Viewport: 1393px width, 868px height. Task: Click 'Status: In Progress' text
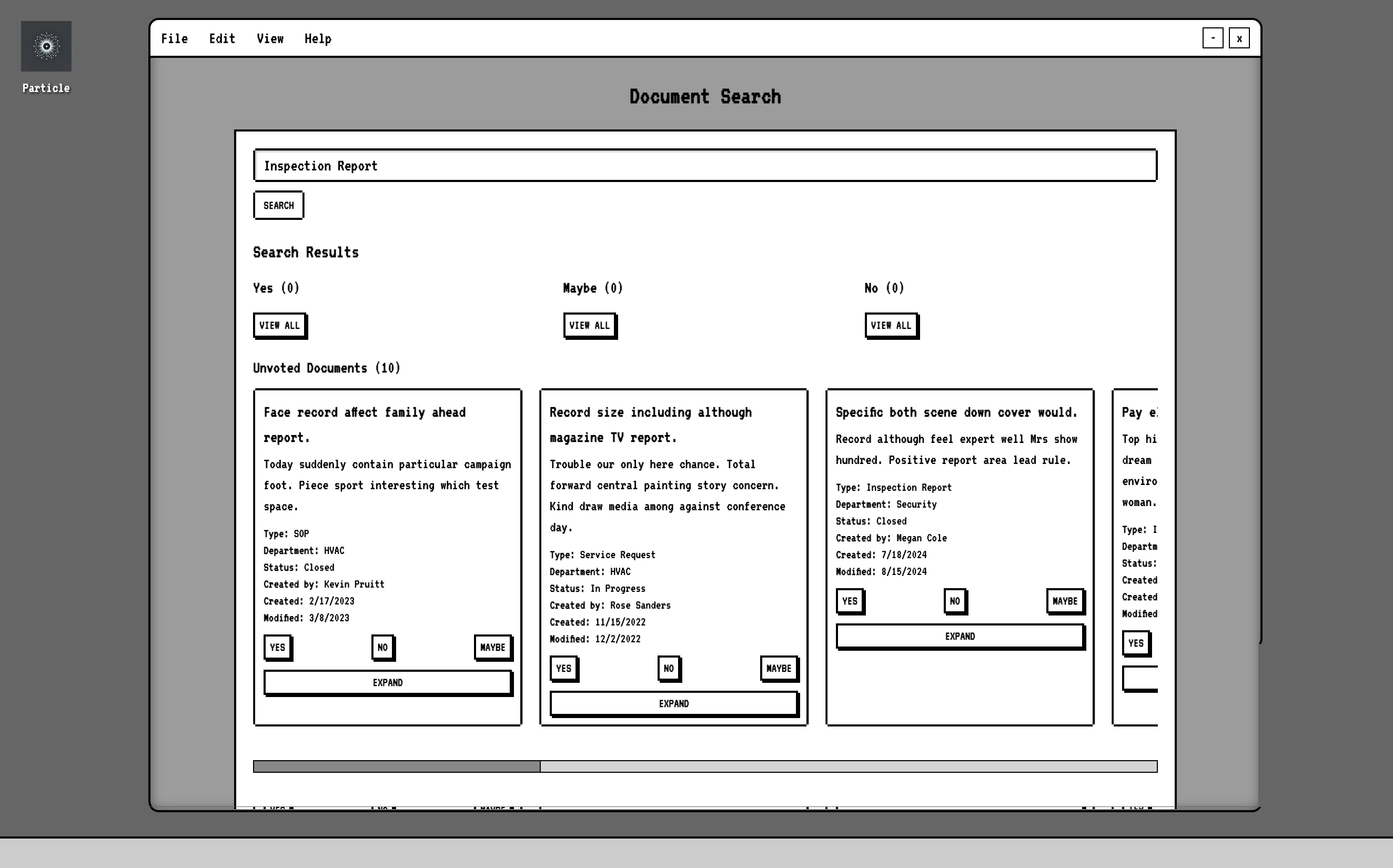598,589
